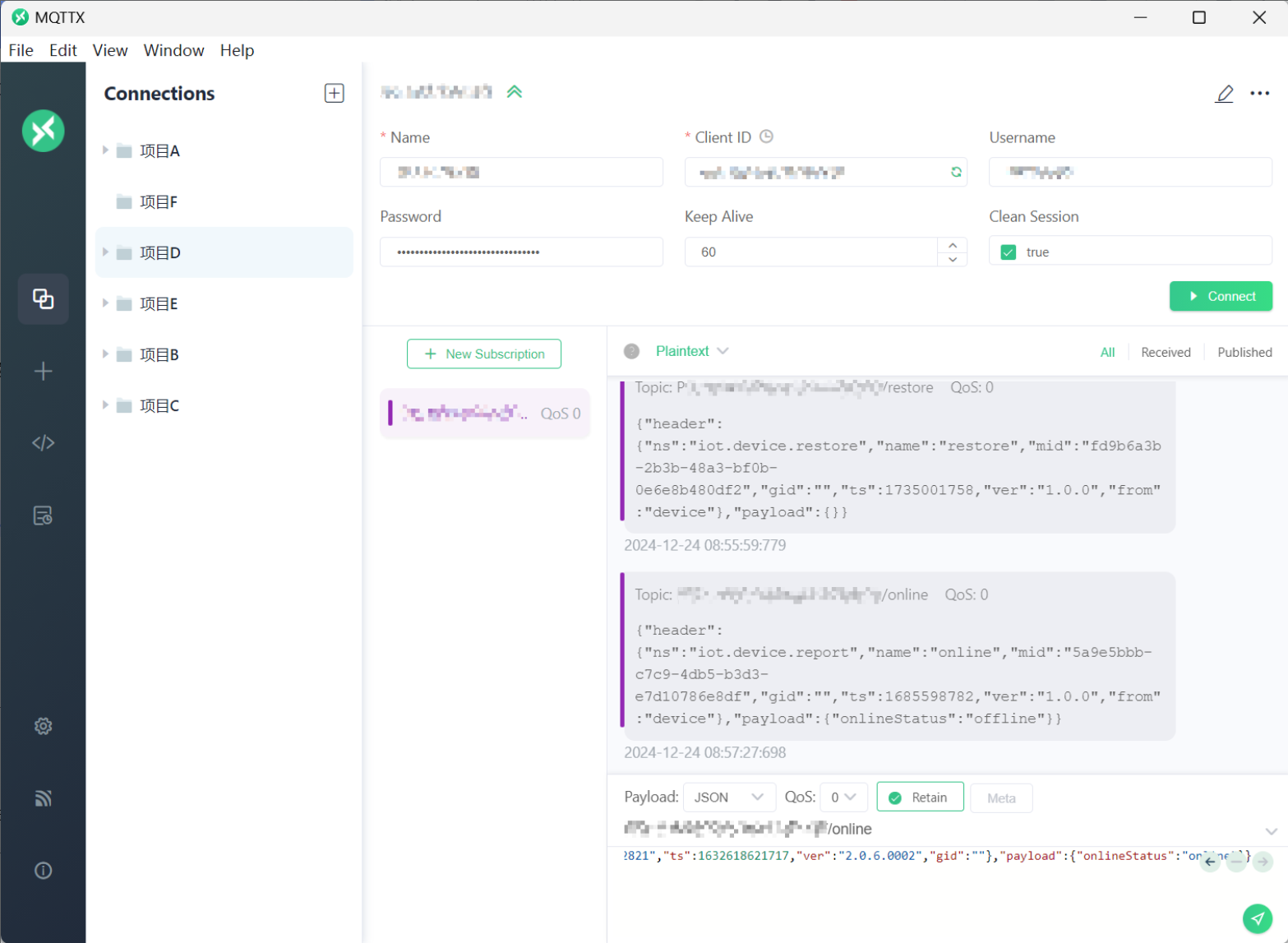Click the edit connection pencil icon

[1224, 94]
